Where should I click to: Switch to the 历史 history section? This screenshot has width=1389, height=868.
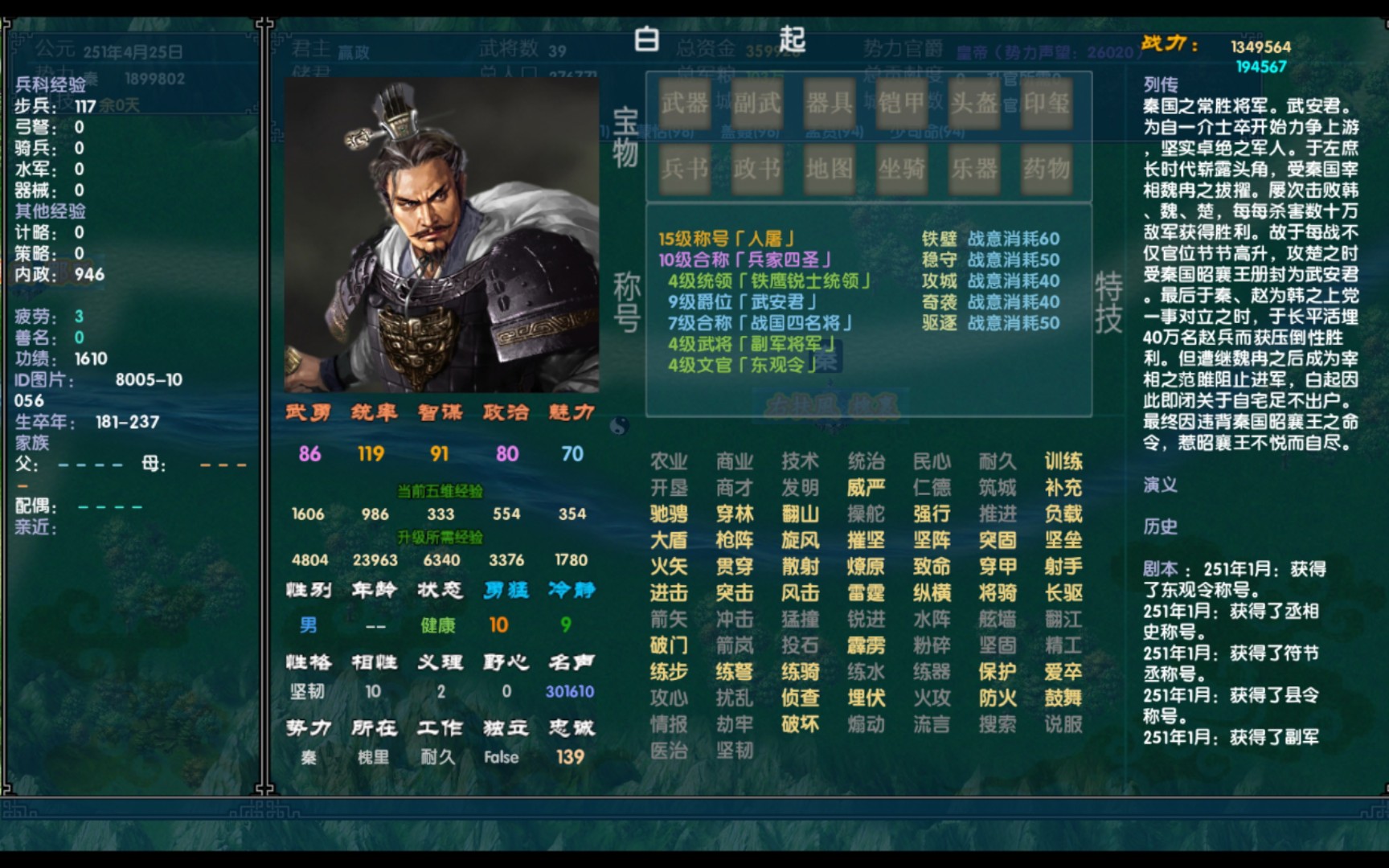coord(1160,526)
